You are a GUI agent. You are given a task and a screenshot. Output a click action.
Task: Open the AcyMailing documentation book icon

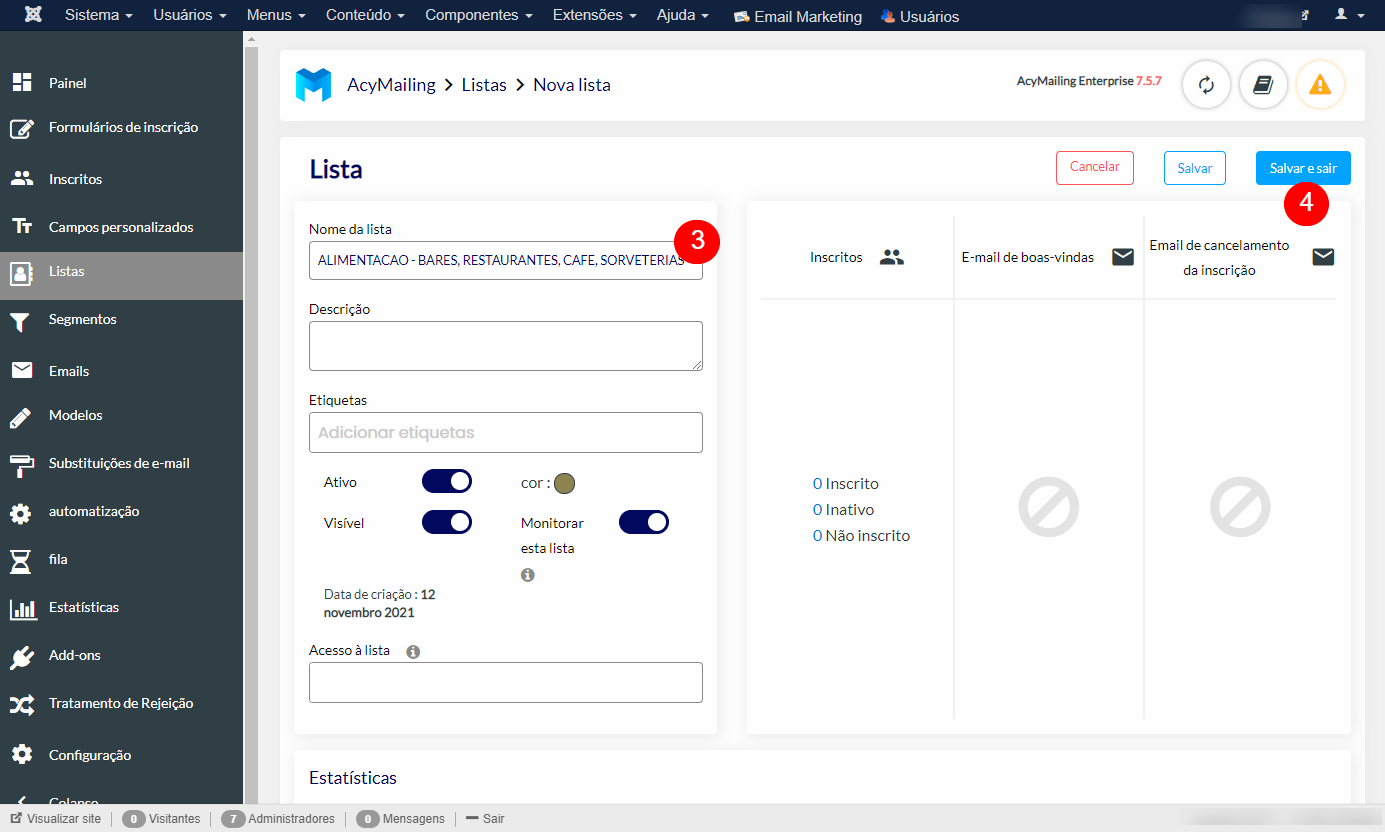point(1262,85)
